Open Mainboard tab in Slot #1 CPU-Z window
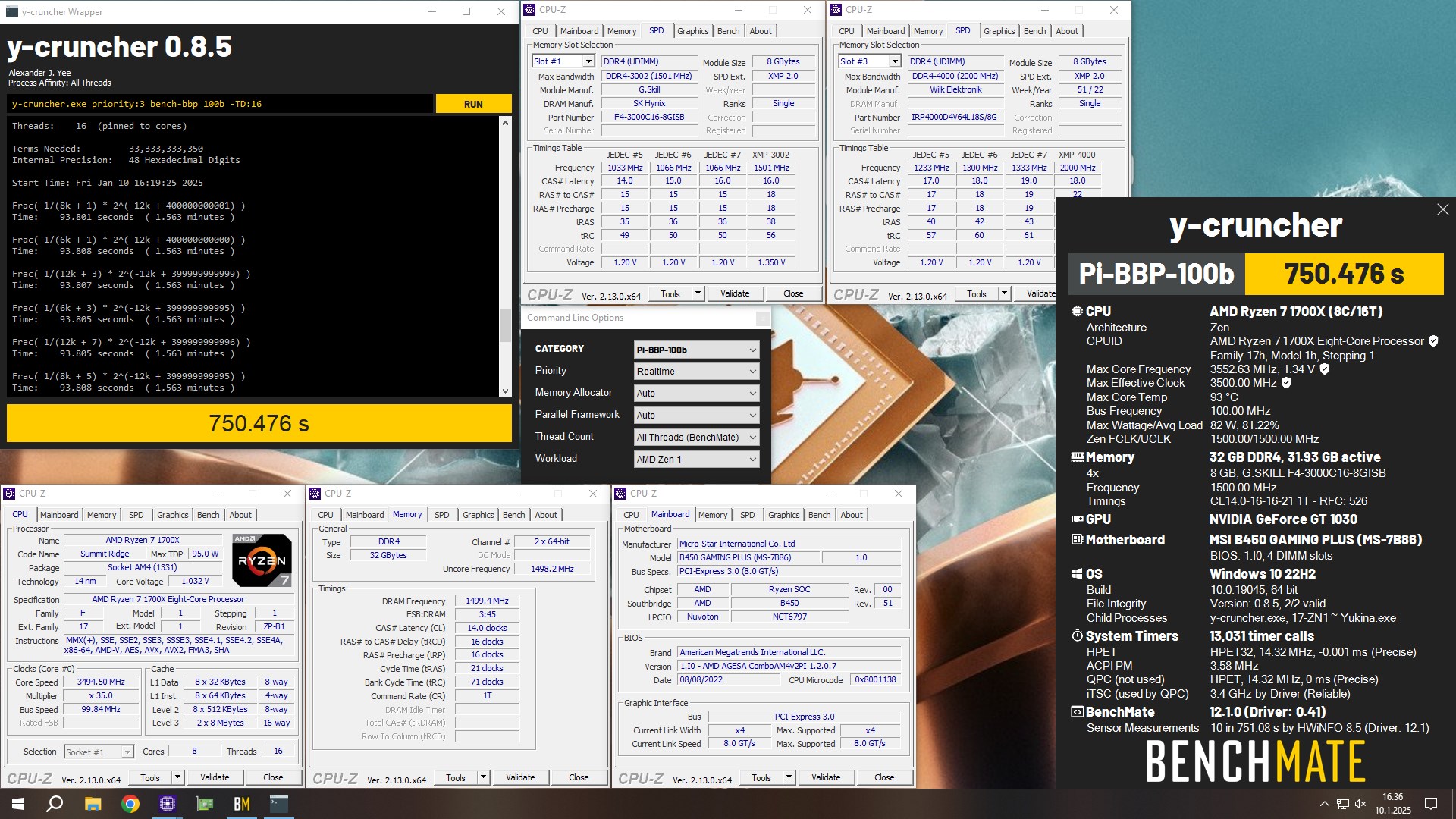The height and width of the screenshot is (819, 1456). pos(579,31)
